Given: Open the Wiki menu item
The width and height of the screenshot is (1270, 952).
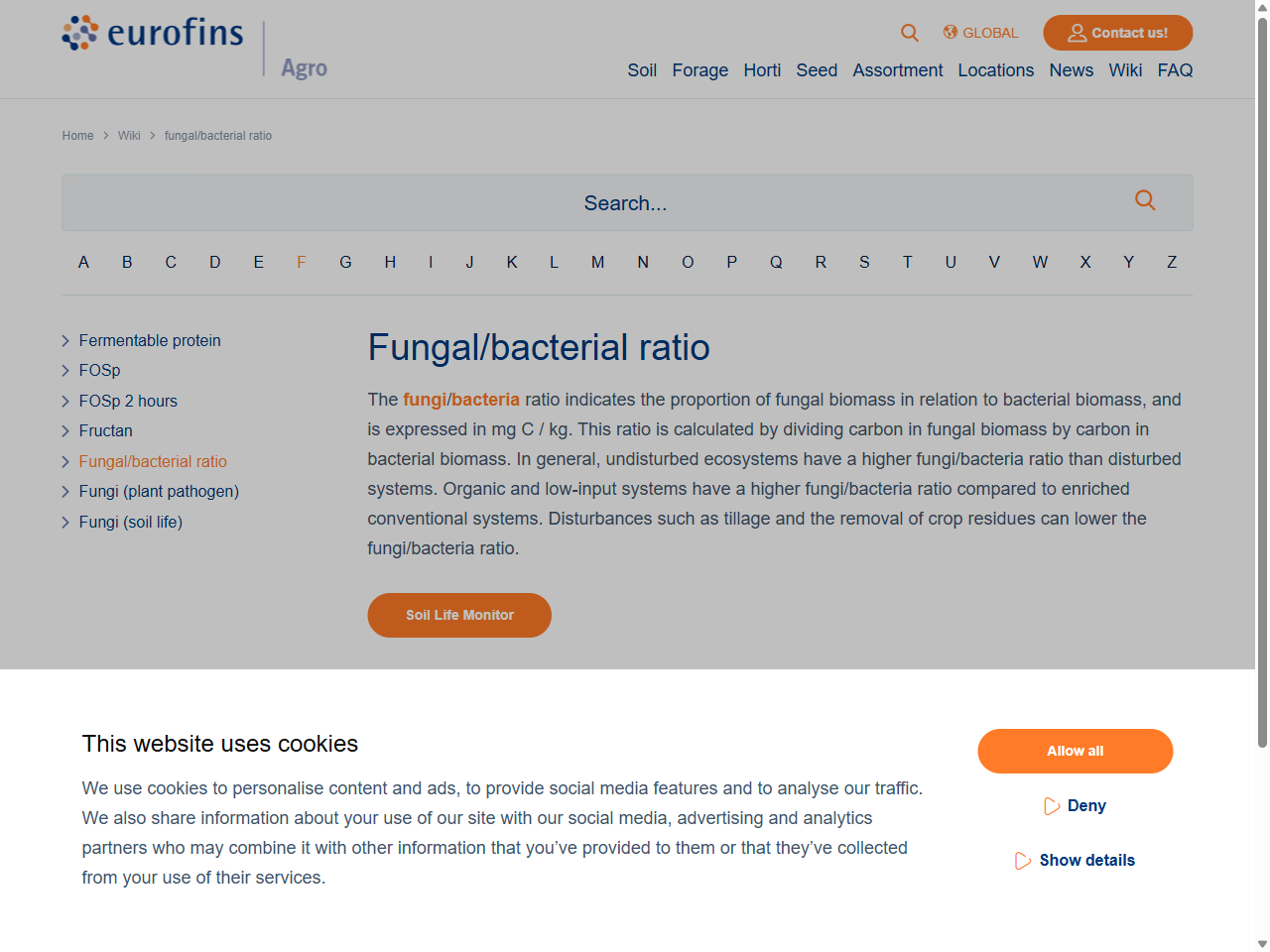Looking at the screenshot, I should point(1125,70).
